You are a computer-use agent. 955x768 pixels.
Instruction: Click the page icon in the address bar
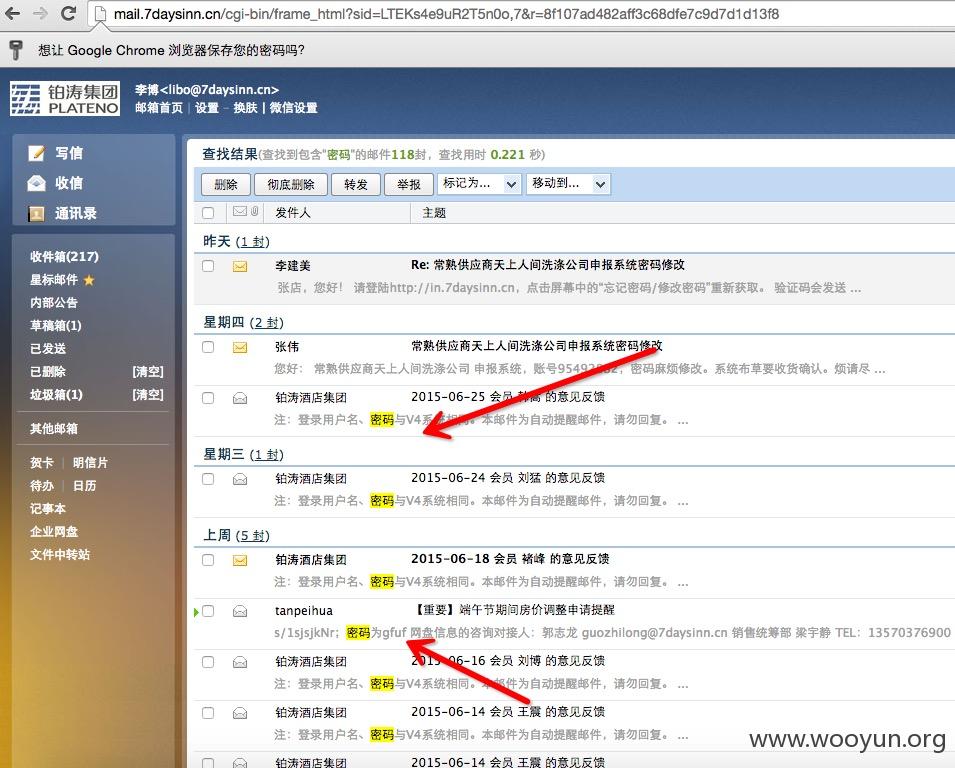[100, 14]
